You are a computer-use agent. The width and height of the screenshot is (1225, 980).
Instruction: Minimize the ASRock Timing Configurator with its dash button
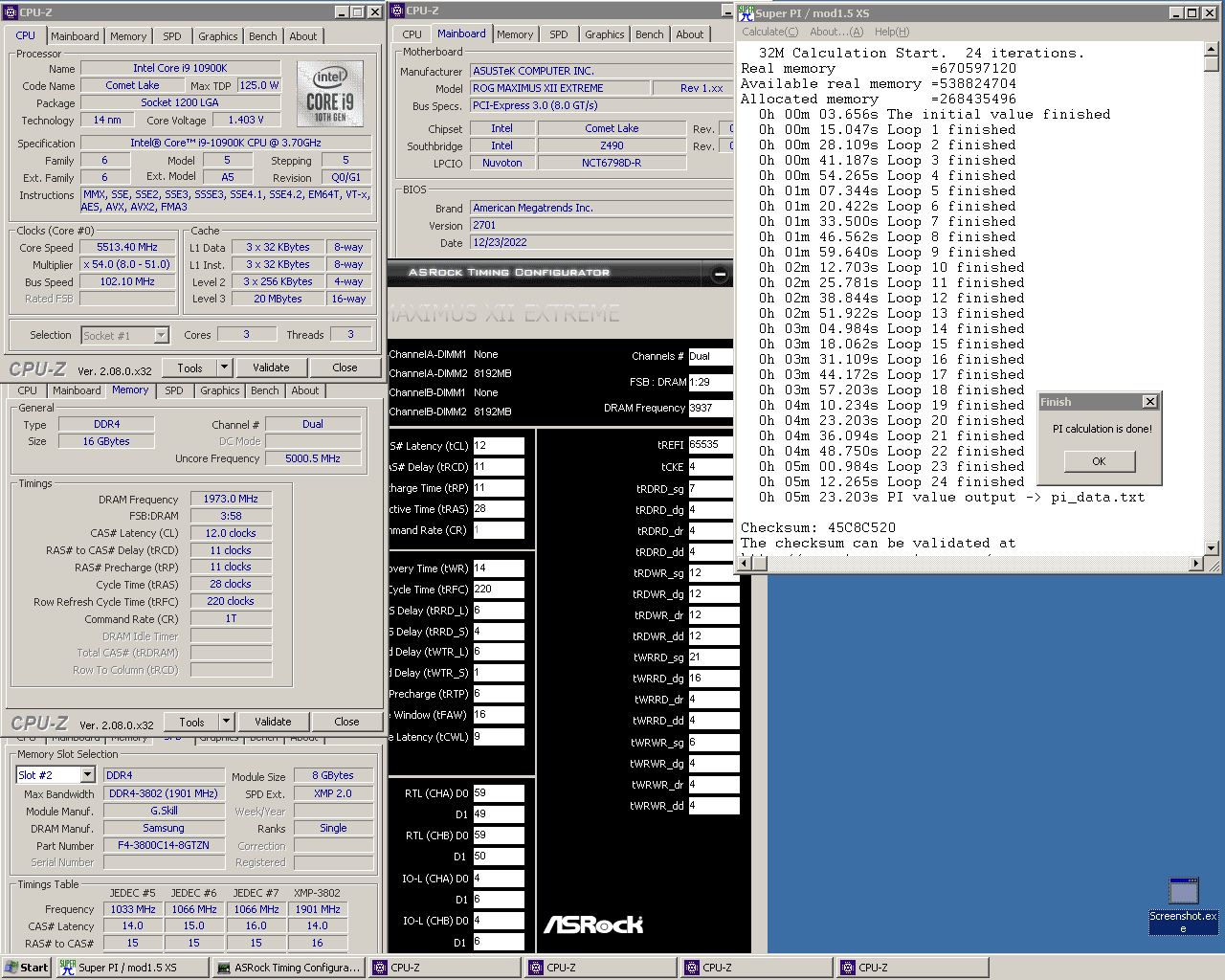720,274
